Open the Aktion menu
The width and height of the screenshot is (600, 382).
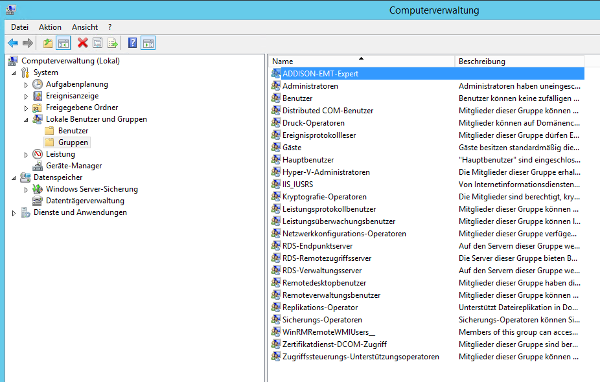(x=50, y=27)
